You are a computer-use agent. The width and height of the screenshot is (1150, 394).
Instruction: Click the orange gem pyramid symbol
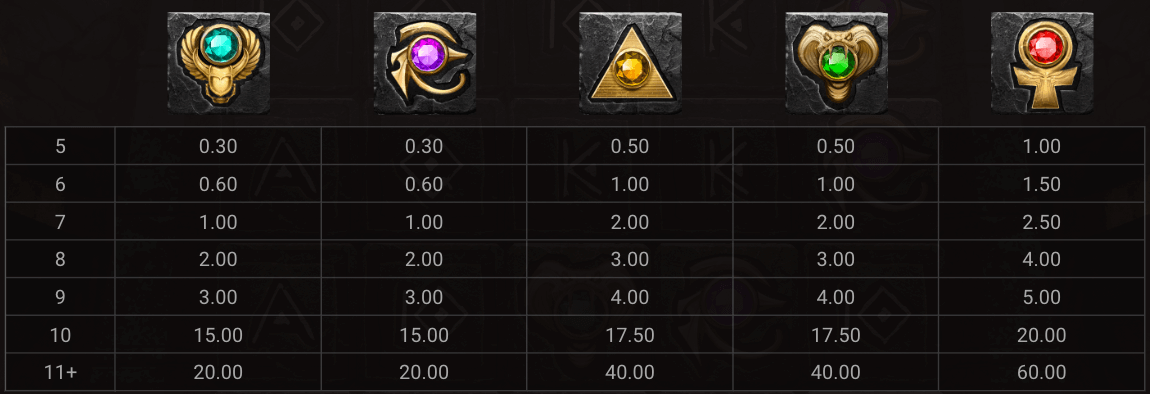click(630, 63)
